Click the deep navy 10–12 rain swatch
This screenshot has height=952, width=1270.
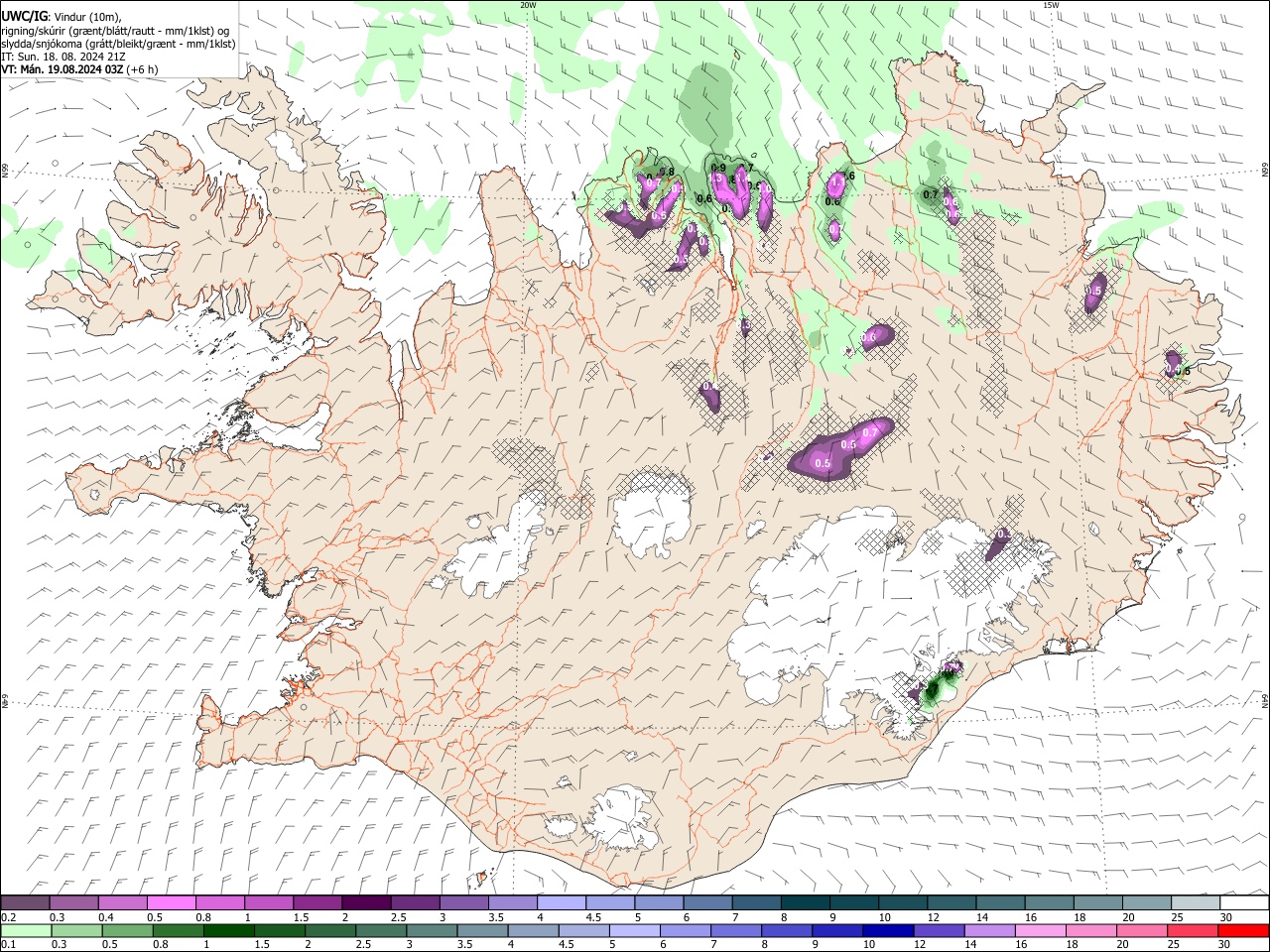[x=888, y=931]
